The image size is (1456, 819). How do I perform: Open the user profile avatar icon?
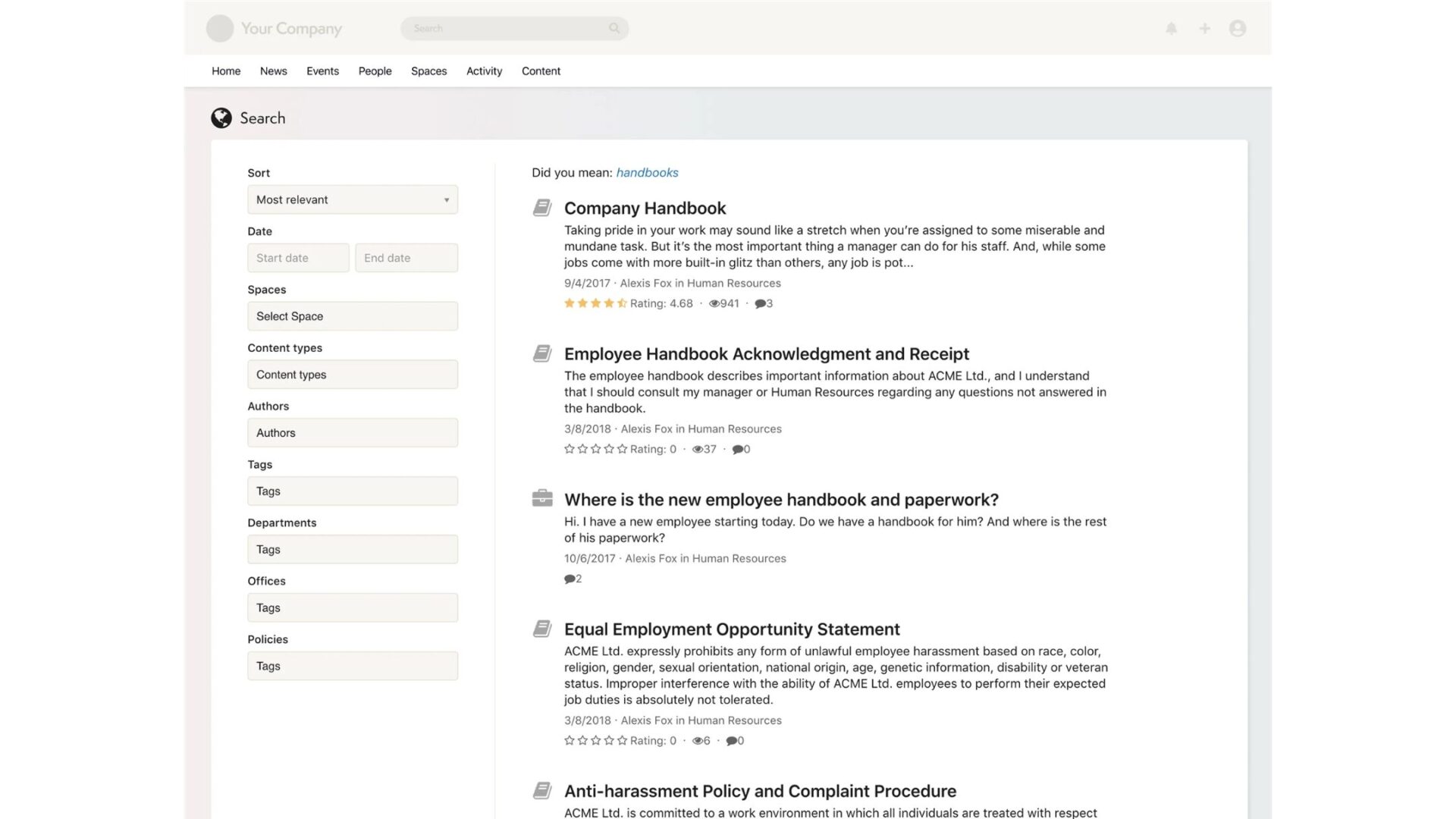click(x=1238, y=29)
